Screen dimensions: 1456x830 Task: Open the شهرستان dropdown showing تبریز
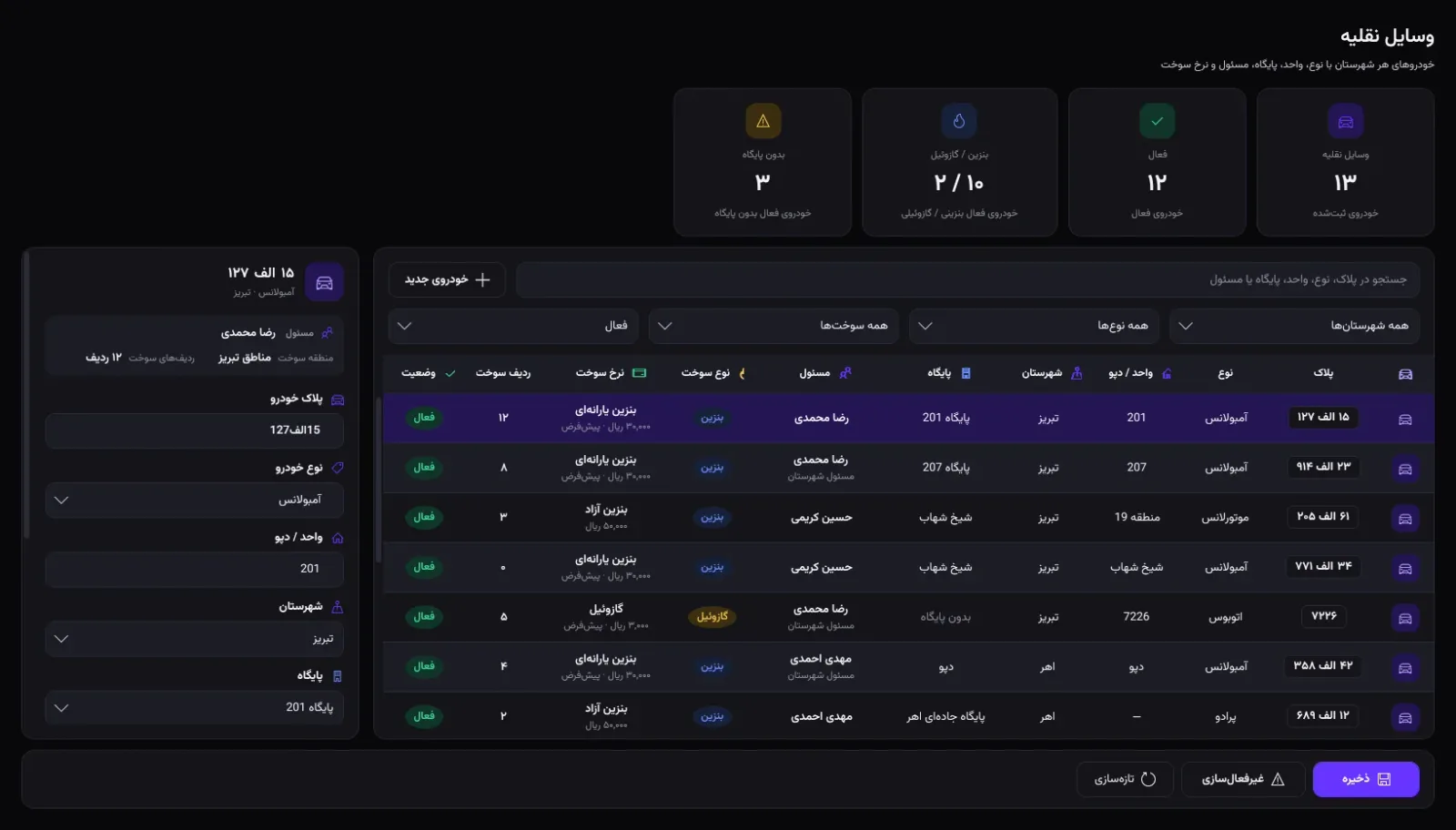pyautogui.click(x=195, y=639)
